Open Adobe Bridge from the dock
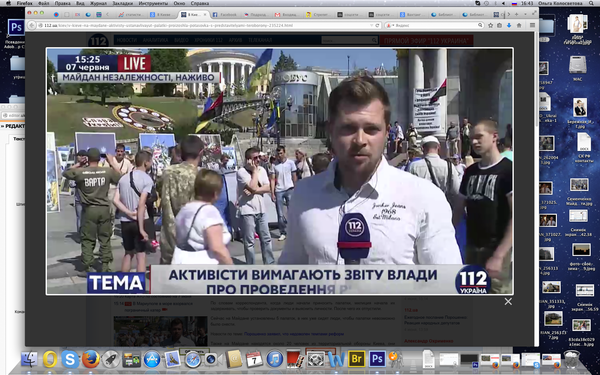This screenshot has height=375, width=600. (x=357, y=359)
